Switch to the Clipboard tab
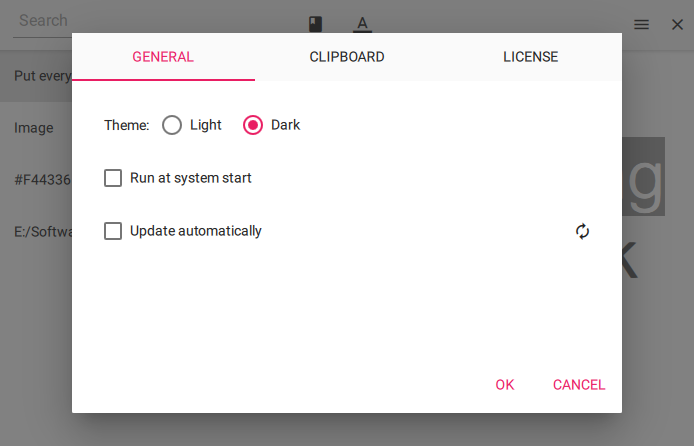The image size is (694, 446). pyautogui.click(x=347, y=57)
